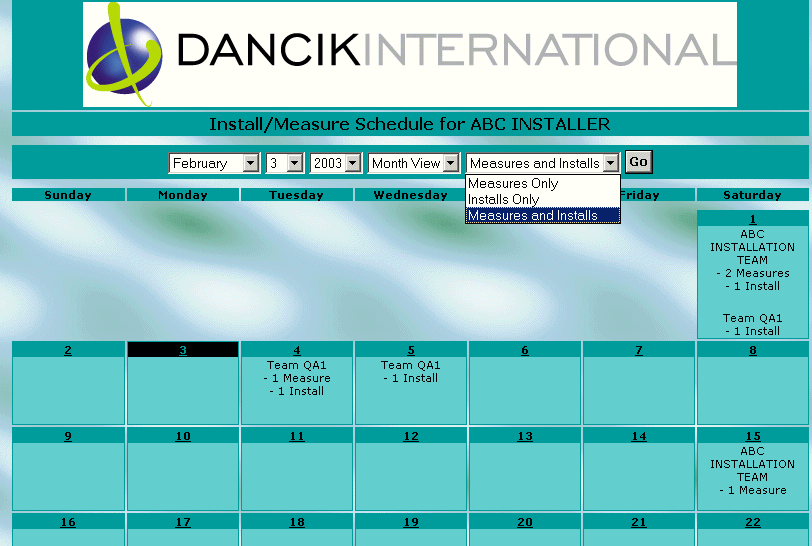This screenshot has height=546, width=812.
Task: Open the day dropdown showing 3
Action: point(284,163)
